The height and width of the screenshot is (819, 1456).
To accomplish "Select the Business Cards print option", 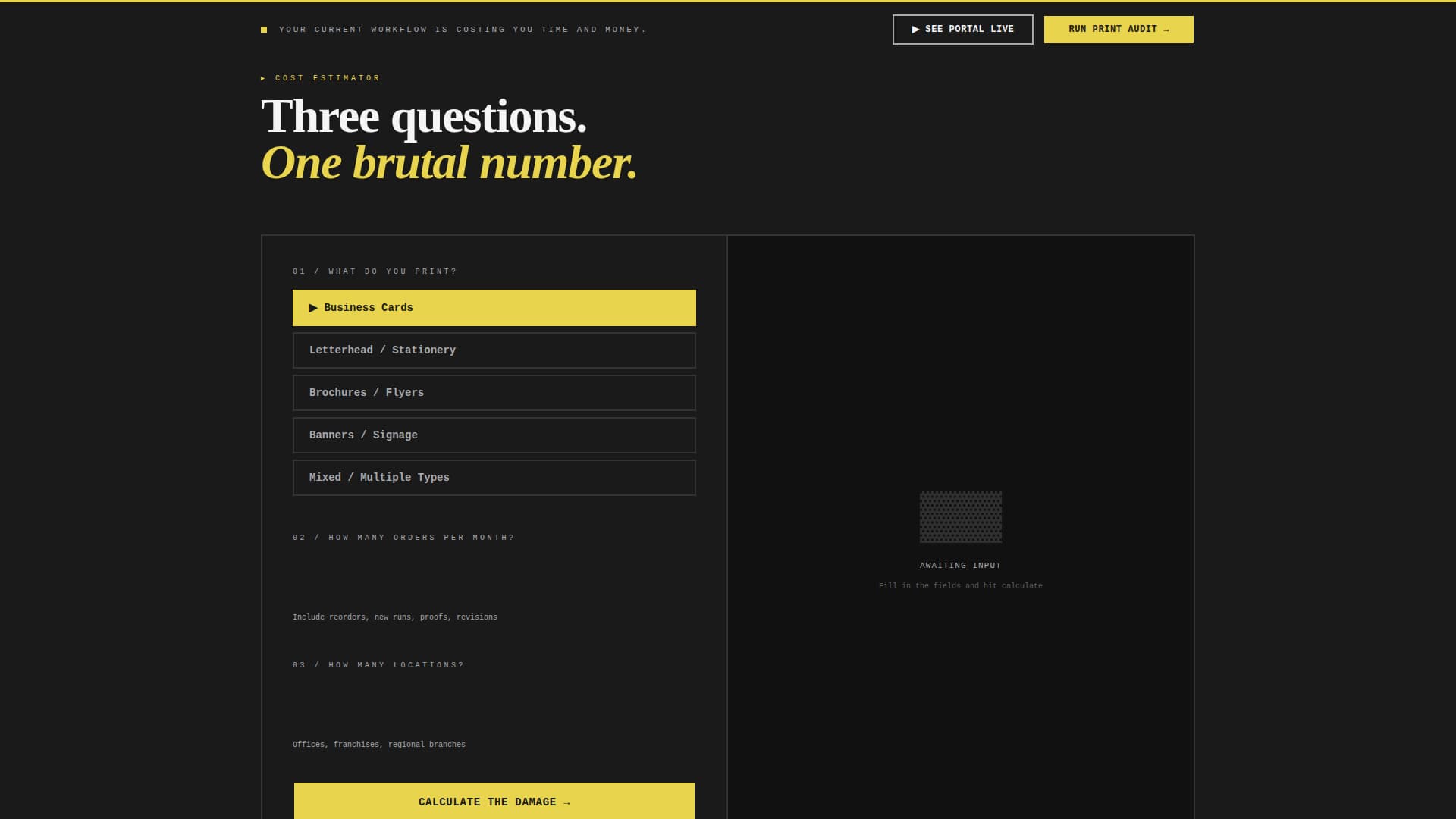I will [x=494, y=308].
